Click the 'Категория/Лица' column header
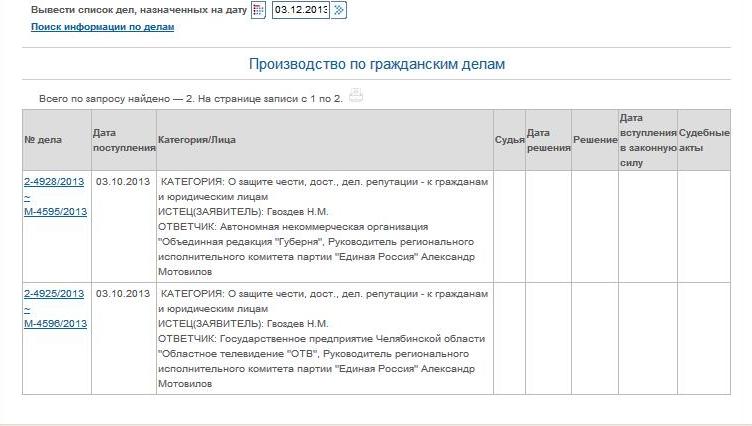The width and height of the screenshot is (752, 426). point(325,140)
